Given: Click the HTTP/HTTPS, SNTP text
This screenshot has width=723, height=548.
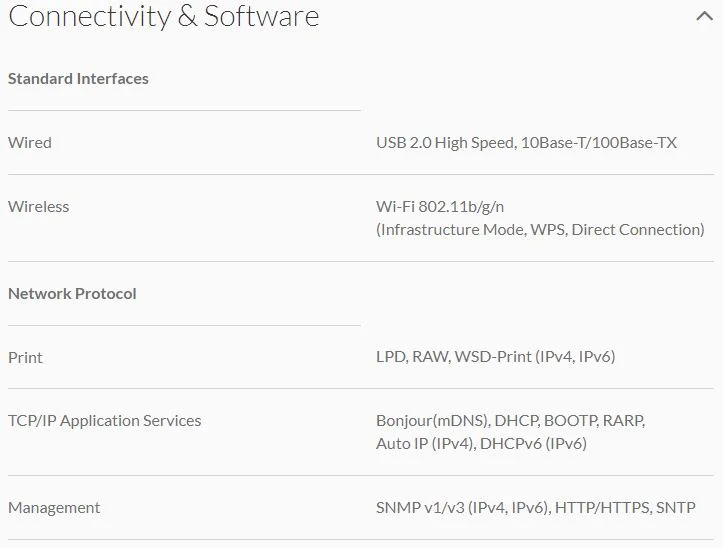Looking at the screenshot, I should pos(625,507).
